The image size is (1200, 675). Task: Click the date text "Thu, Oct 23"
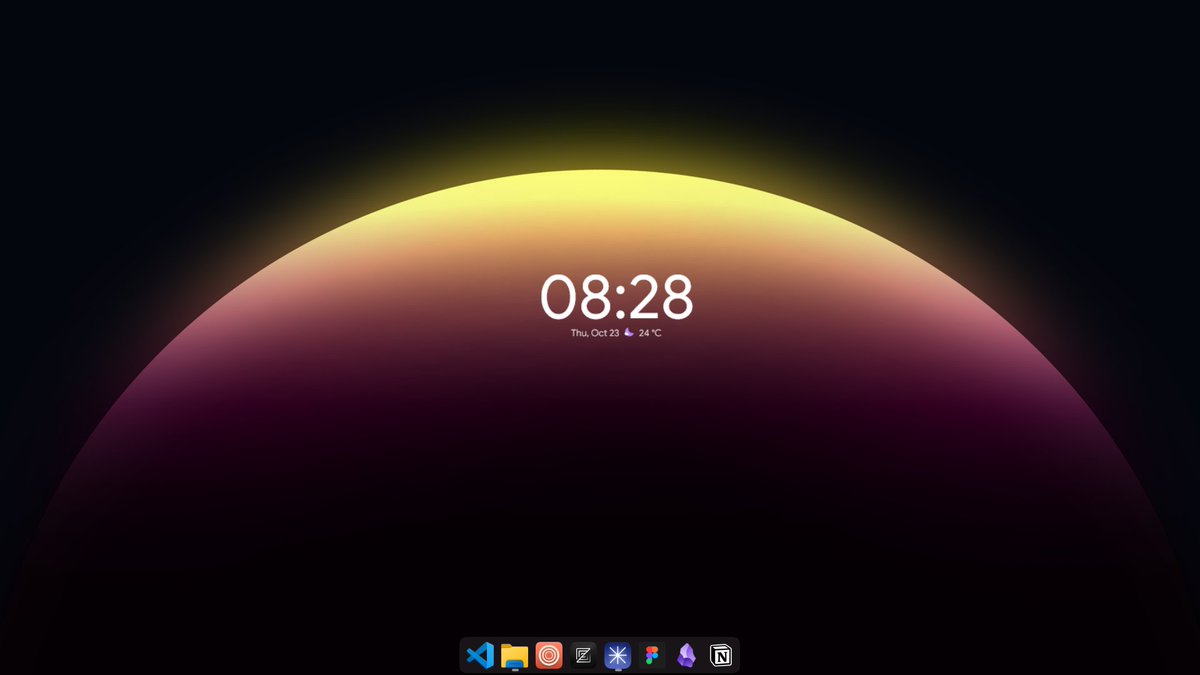pyautogui.click(x=595, y=333)
